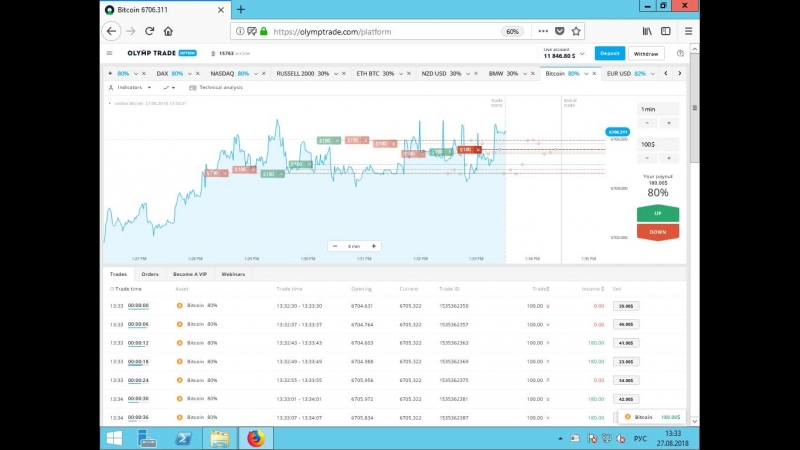Select the Orders tab
This screenshot has height=450, width=800.
(150, 274)
